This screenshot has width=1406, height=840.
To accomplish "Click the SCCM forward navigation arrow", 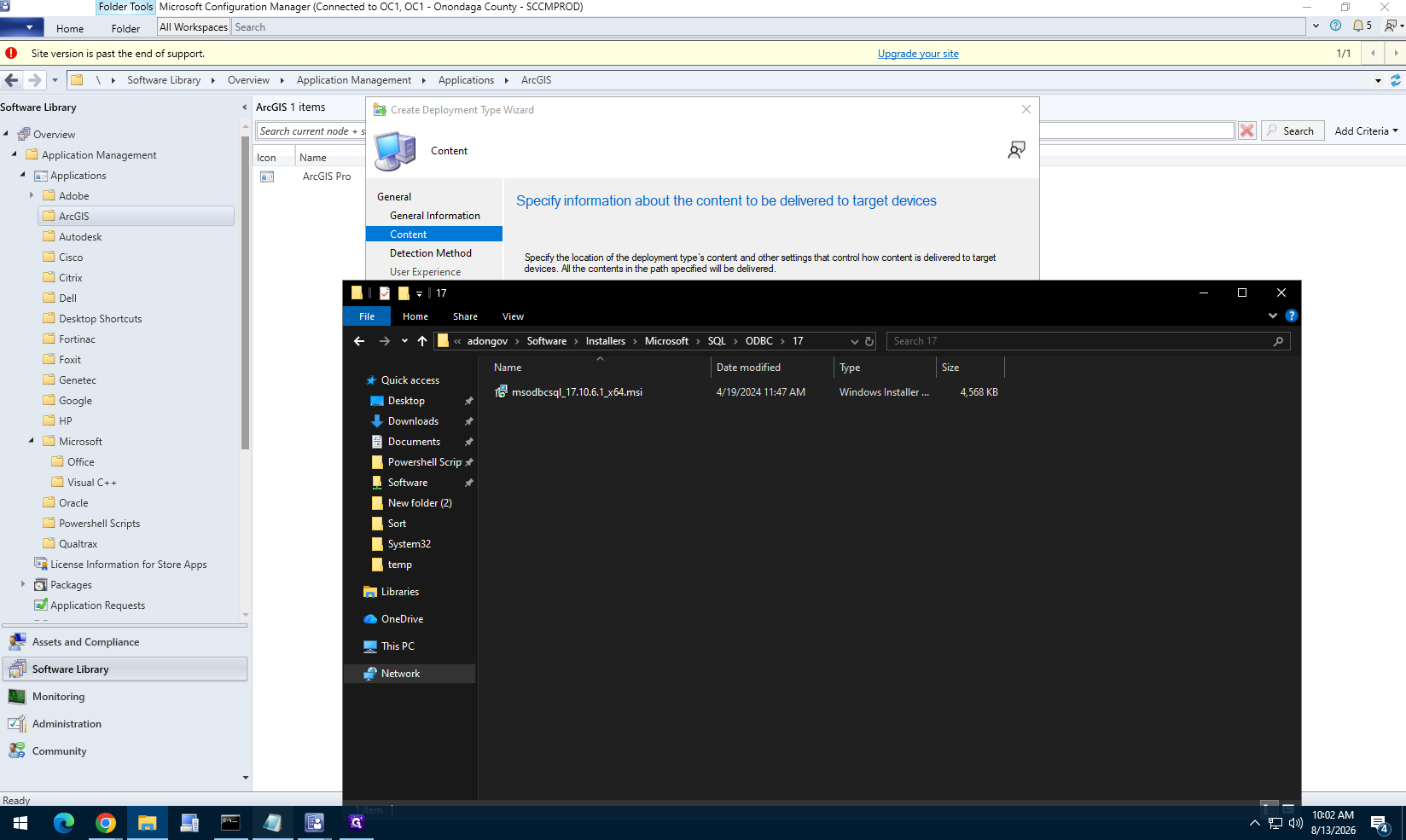I will (34, 80).
